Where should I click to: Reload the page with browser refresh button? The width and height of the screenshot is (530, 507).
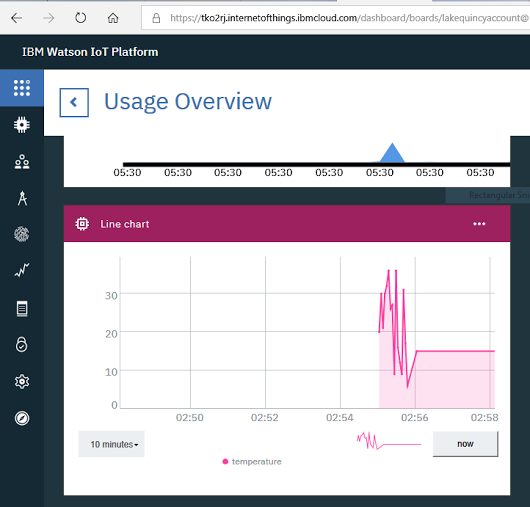(80, 18)
